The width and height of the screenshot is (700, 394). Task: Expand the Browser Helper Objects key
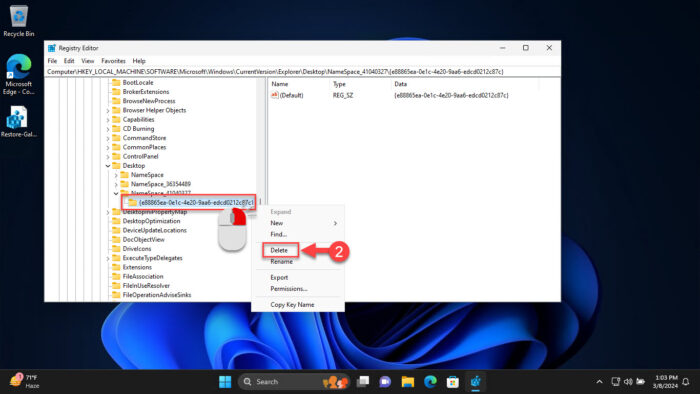point(108,110)
